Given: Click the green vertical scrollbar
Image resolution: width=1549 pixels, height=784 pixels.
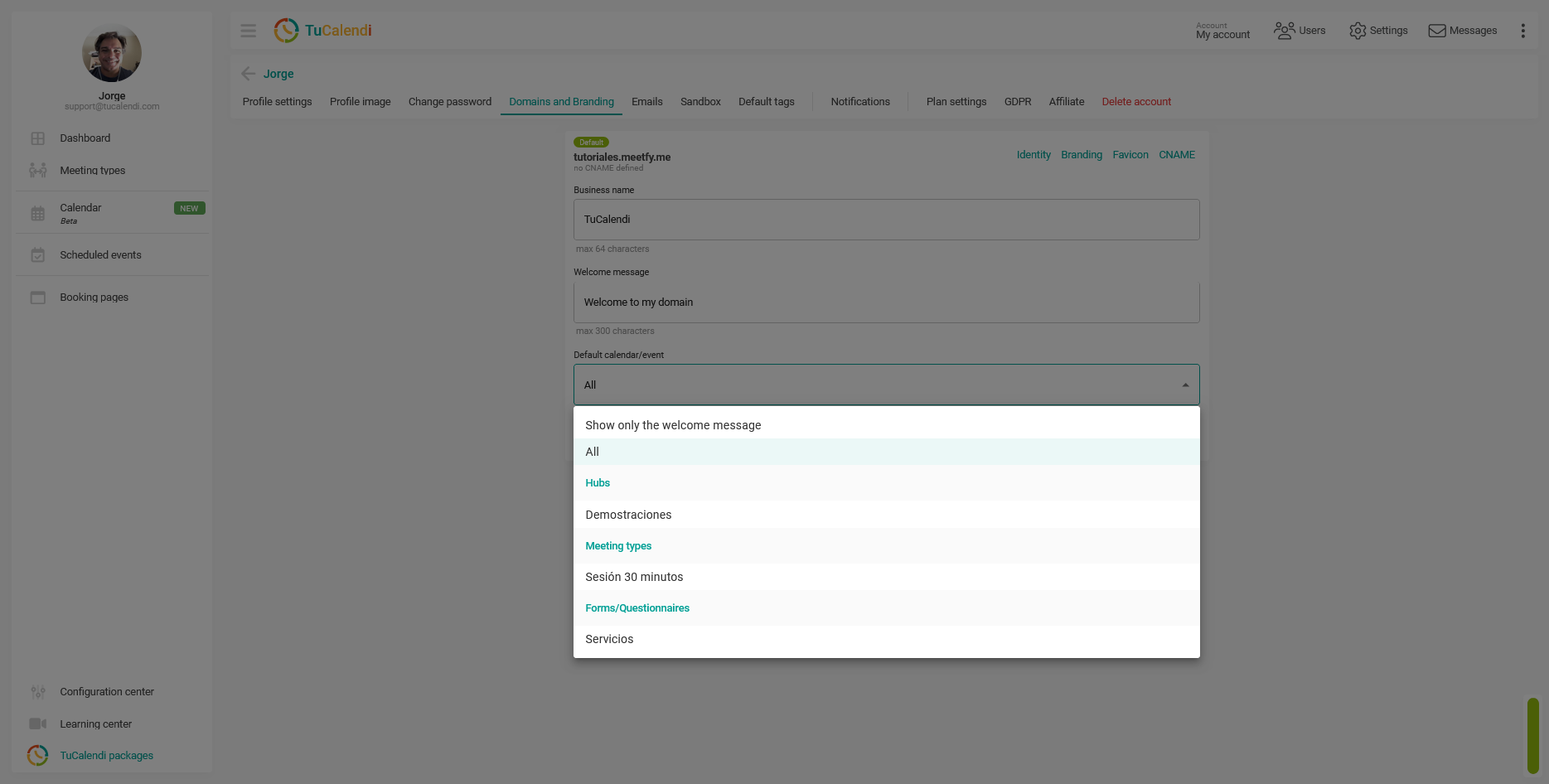Looking at the screenshot, I should click(1533, 736).
